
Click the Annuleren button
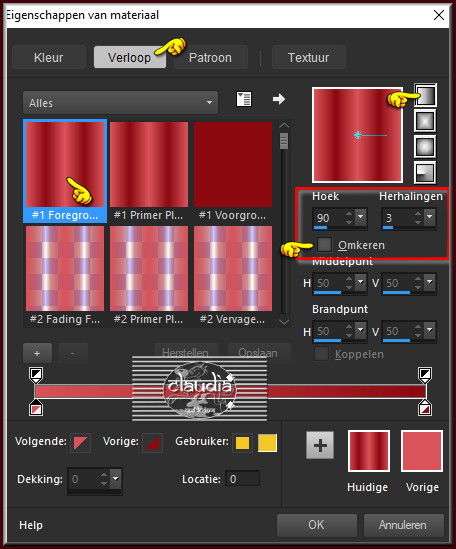click(403, 525)
